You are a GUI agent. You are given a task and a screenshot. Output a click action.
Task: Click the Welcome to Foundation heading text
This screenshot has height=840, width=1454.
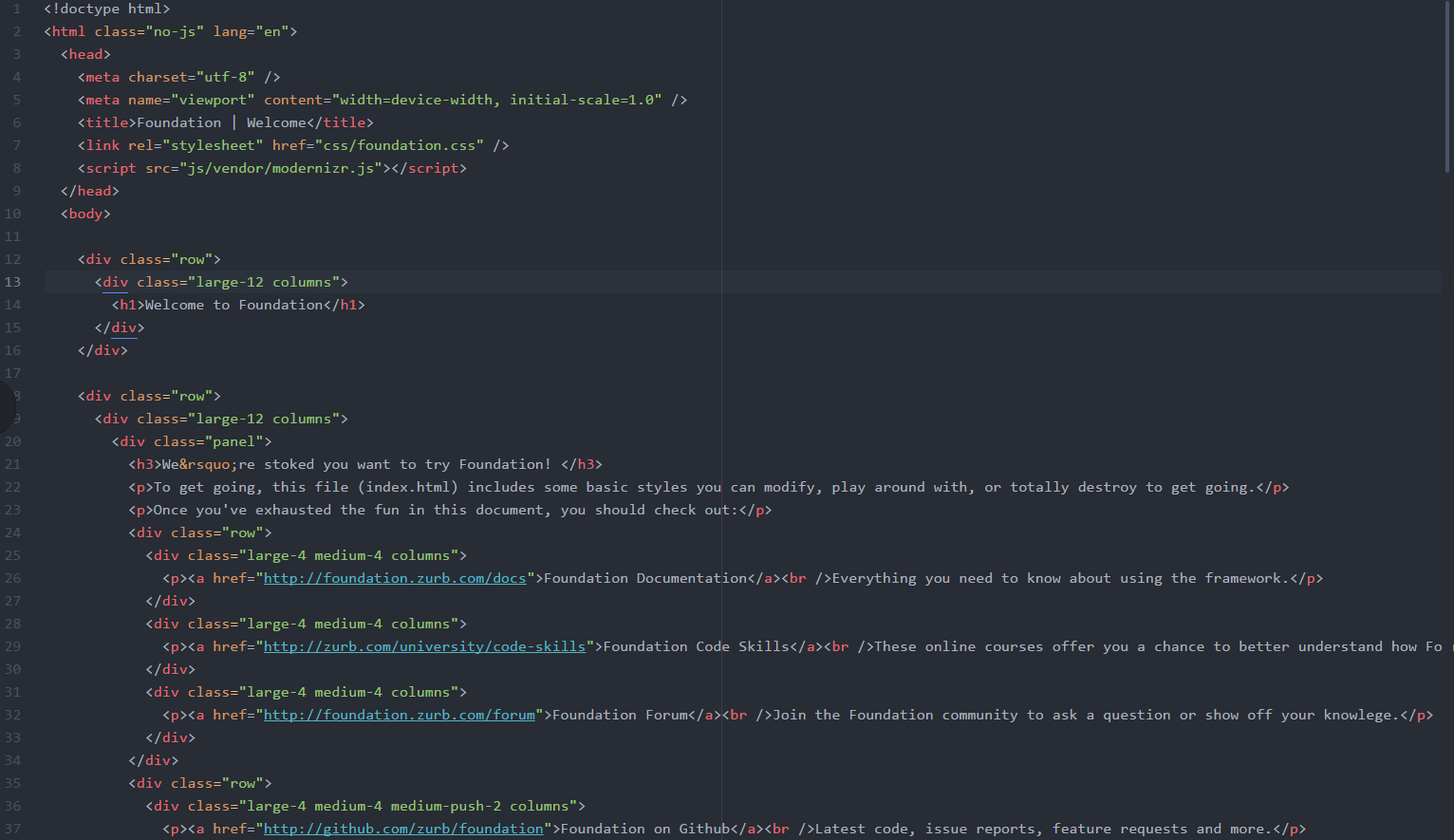click(233, 304)
